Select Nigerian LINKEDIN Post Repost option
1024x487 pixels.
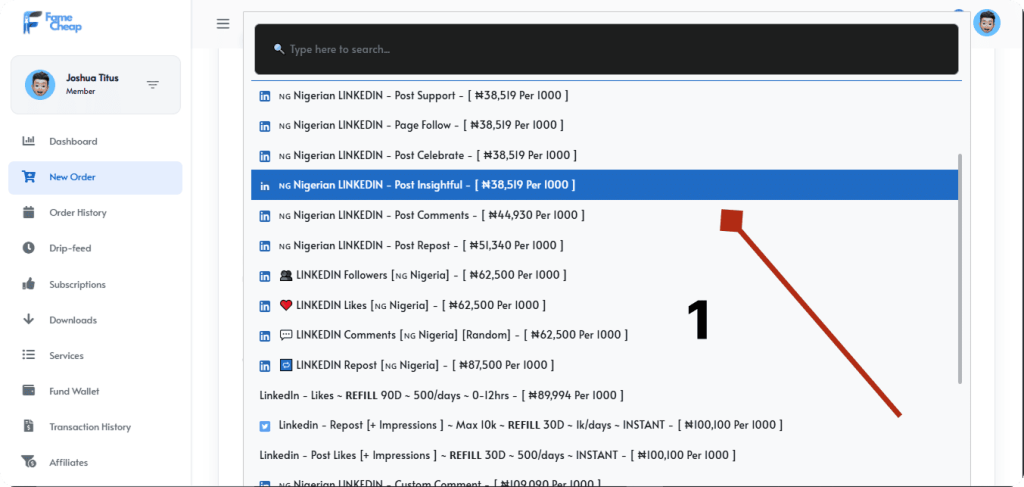coord(604,245)
